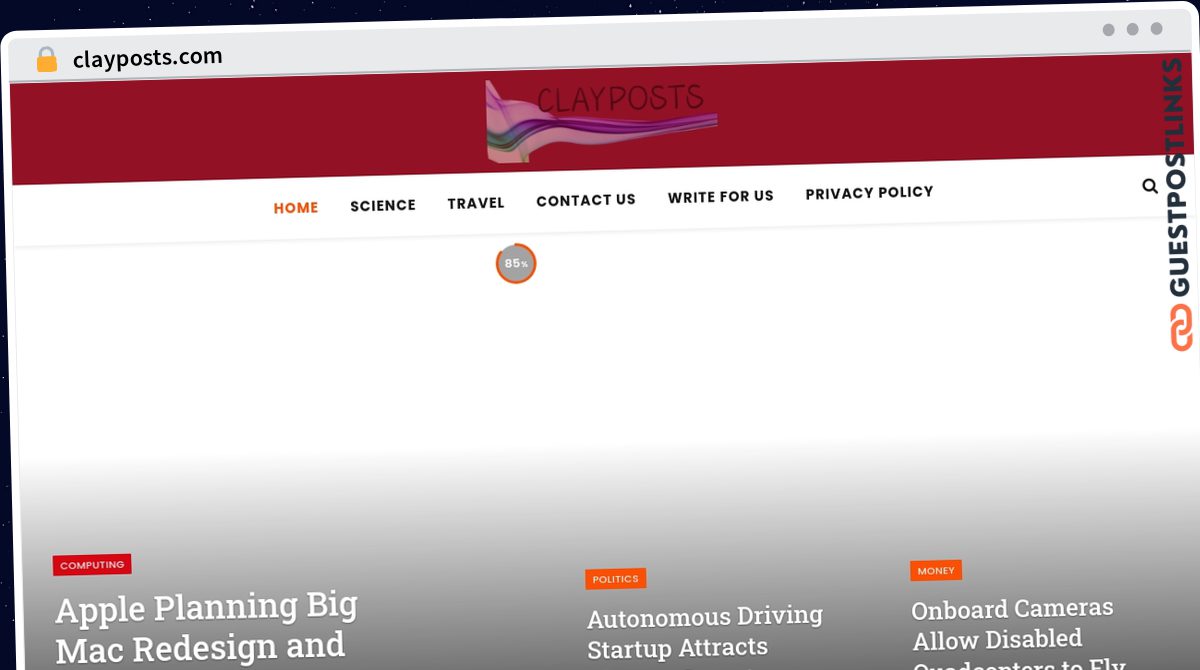1200x670 pixels.
Task: Click the clayposts.com address text
Action: click(148, 58)
